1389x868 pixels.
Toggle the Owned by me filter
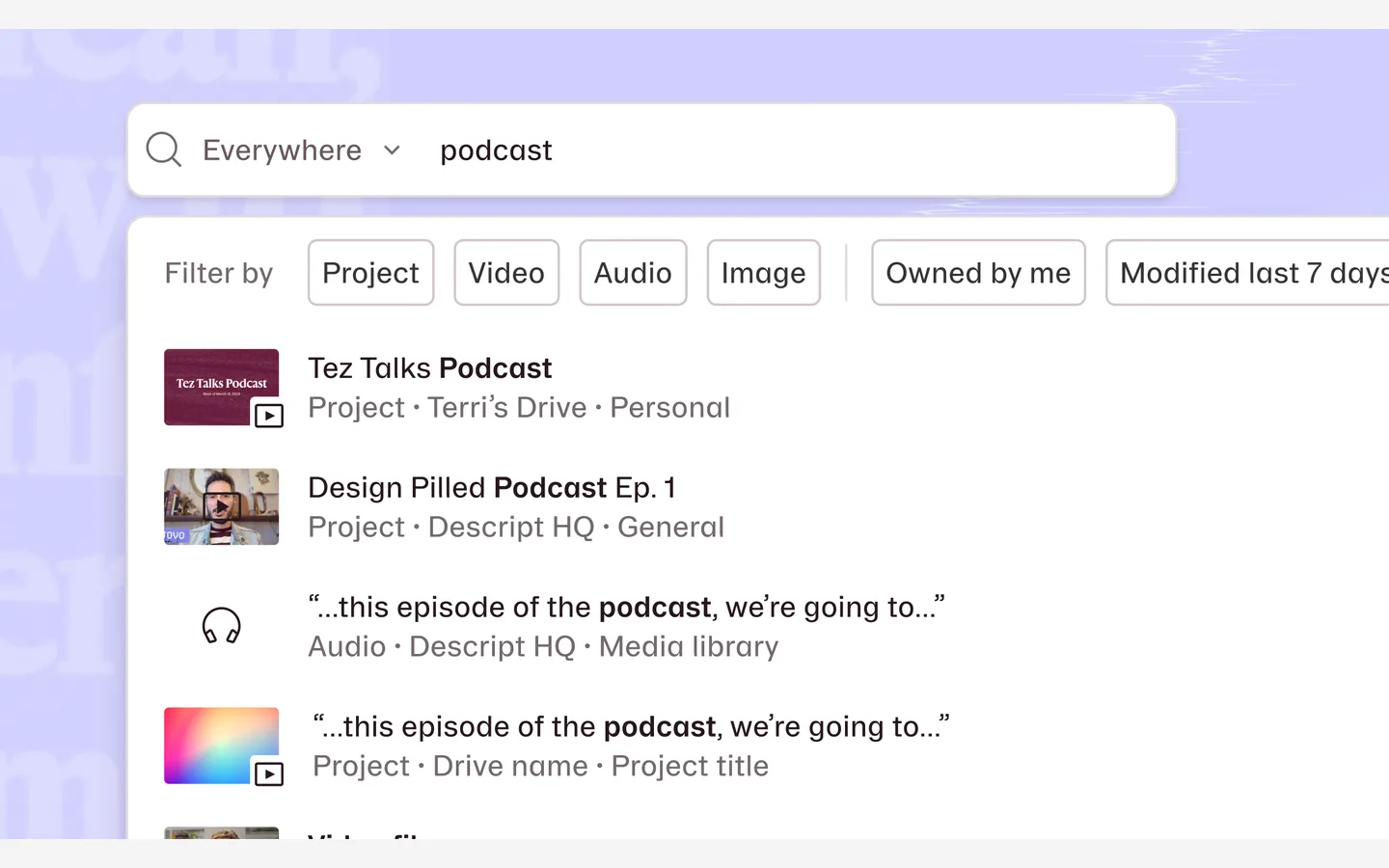[x=978, y=273]
